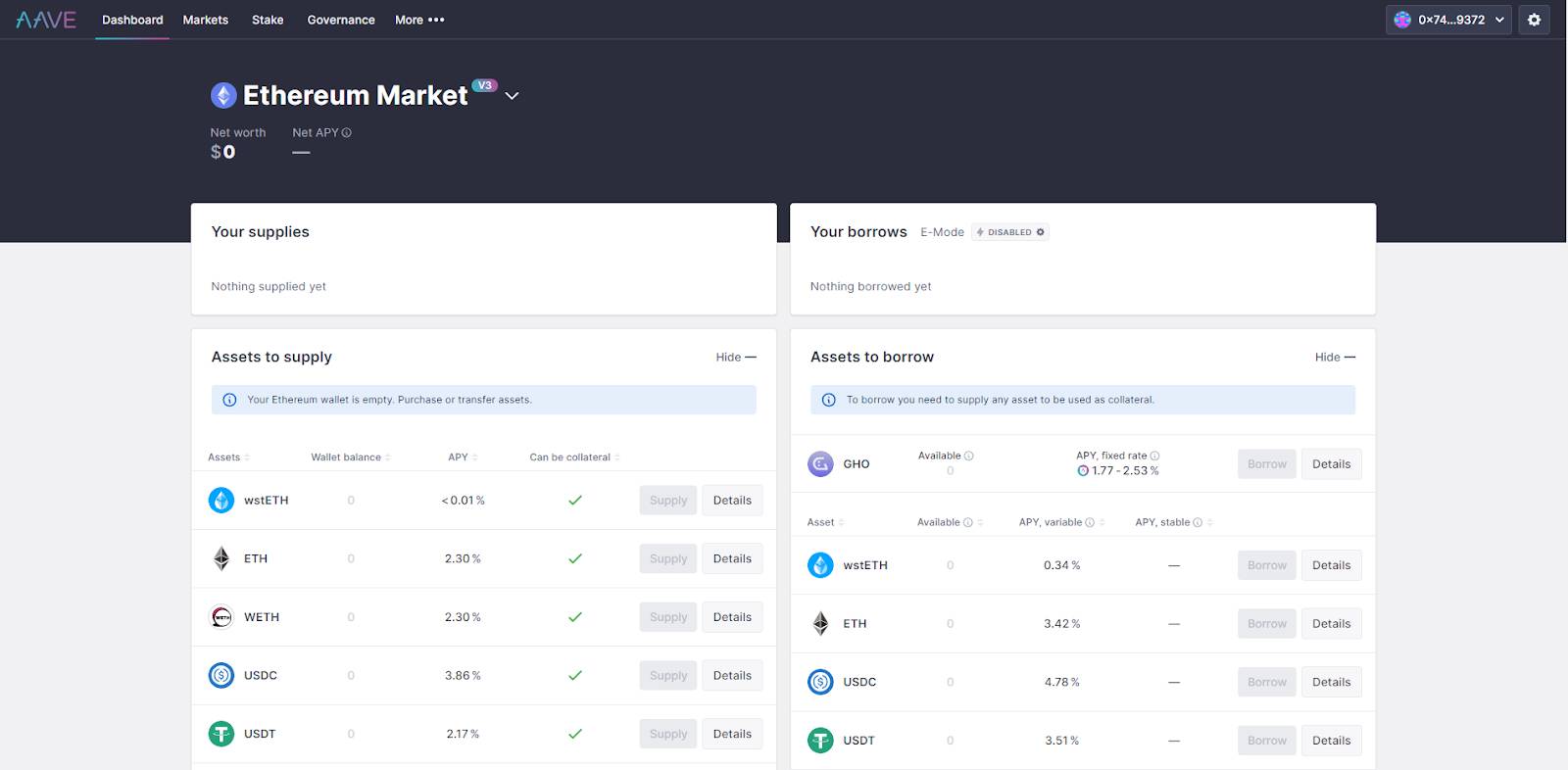Sort by Can be collateral column

574,457
